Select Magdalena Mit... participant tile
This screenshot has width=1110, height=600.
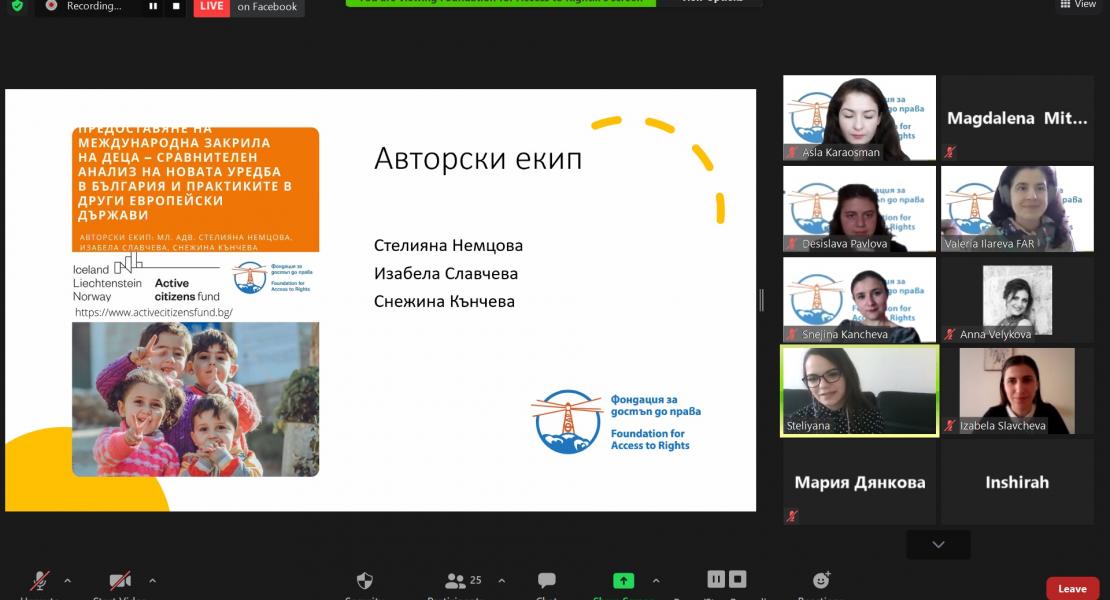tap(1017, 117)
